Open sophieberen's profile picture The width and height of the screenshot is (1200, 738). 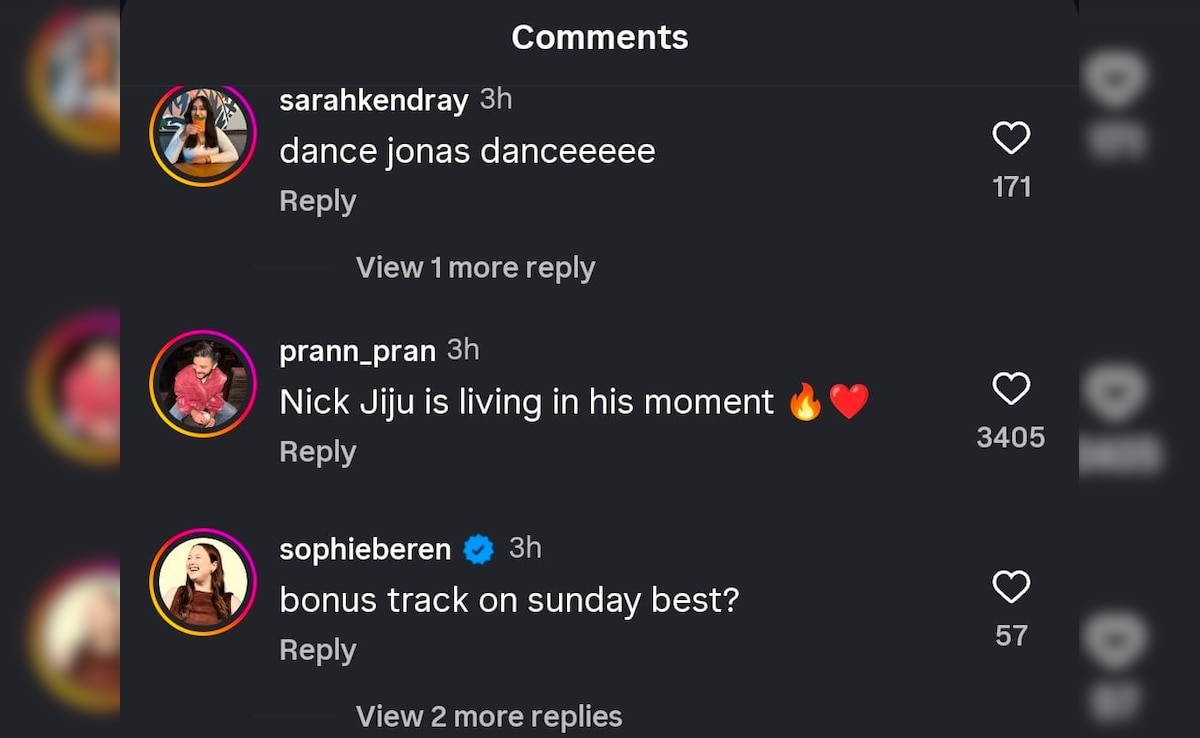tap(203, 582)
